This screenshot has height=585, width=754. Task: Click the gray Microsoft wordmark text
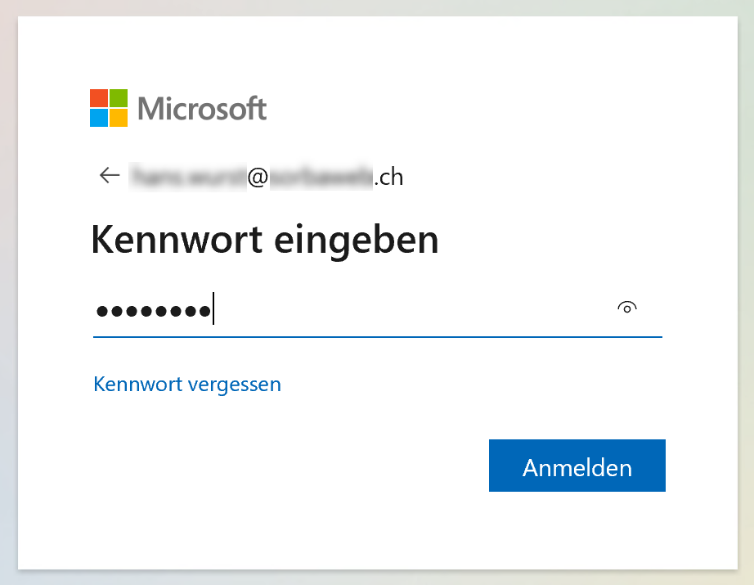(x=202, y=108)
